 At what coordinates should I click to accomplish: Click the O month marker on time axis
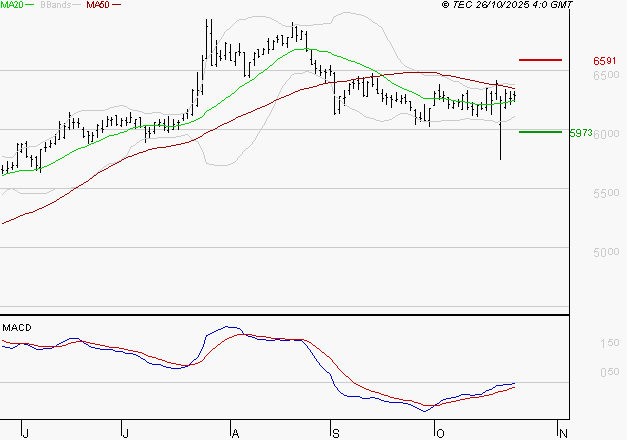pos(438,433)
